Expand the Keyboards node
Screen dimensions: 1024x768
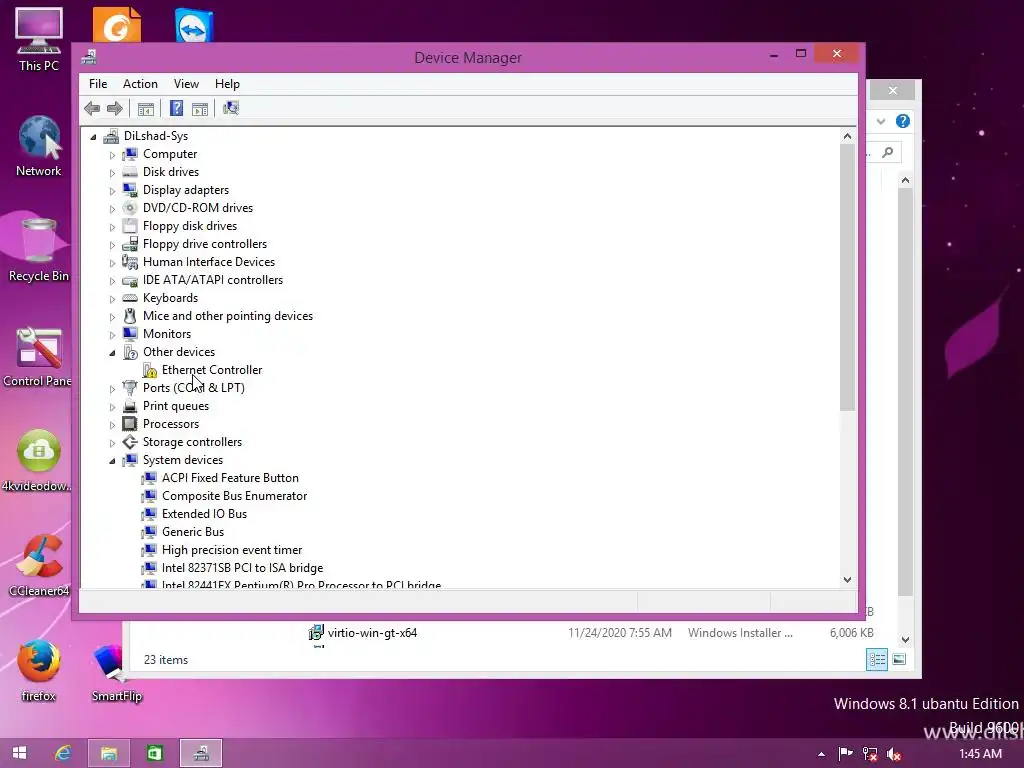point(112,298)
